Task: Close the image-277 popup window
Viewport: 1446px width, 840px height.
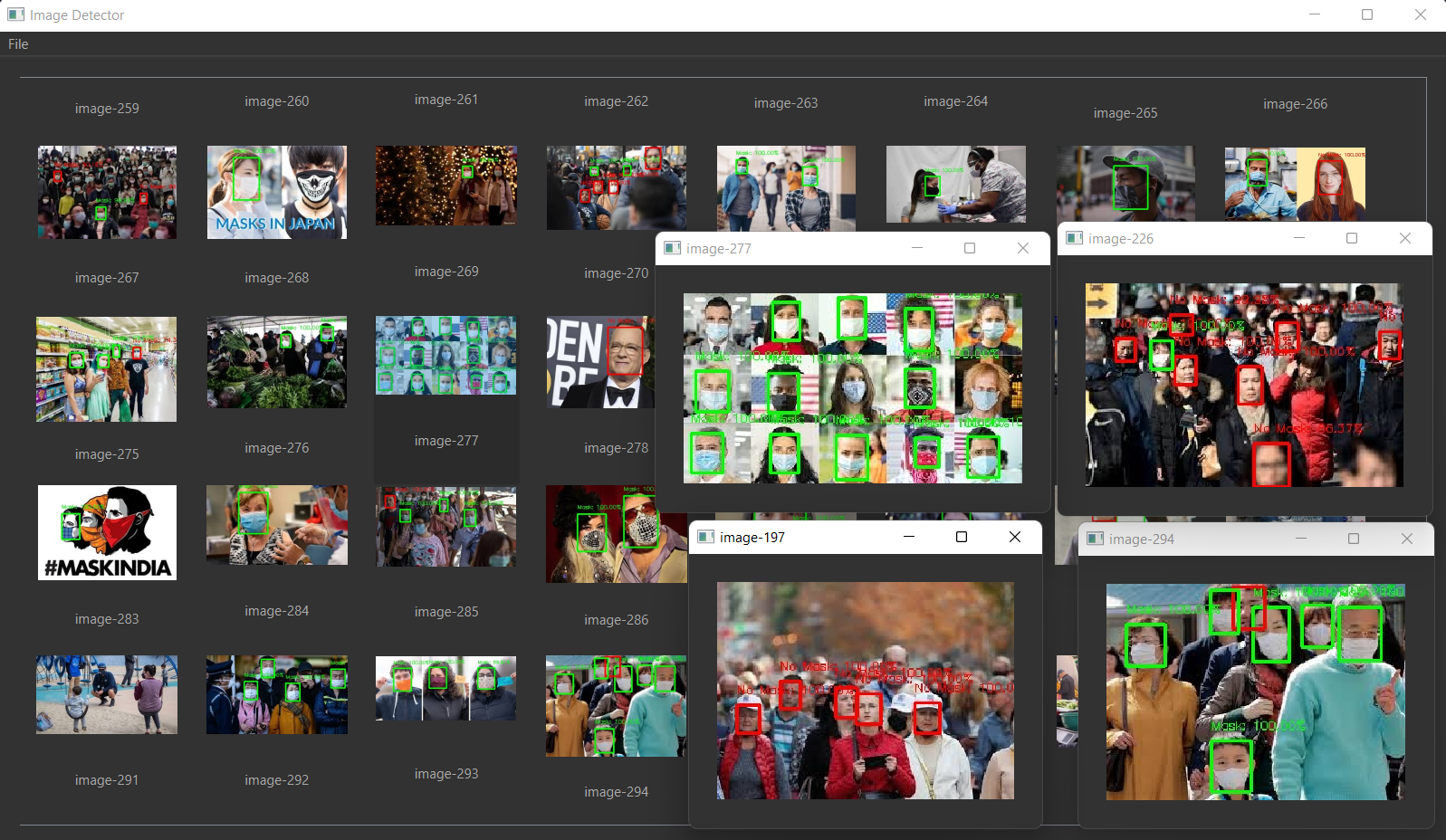Action: point(1023,248)
